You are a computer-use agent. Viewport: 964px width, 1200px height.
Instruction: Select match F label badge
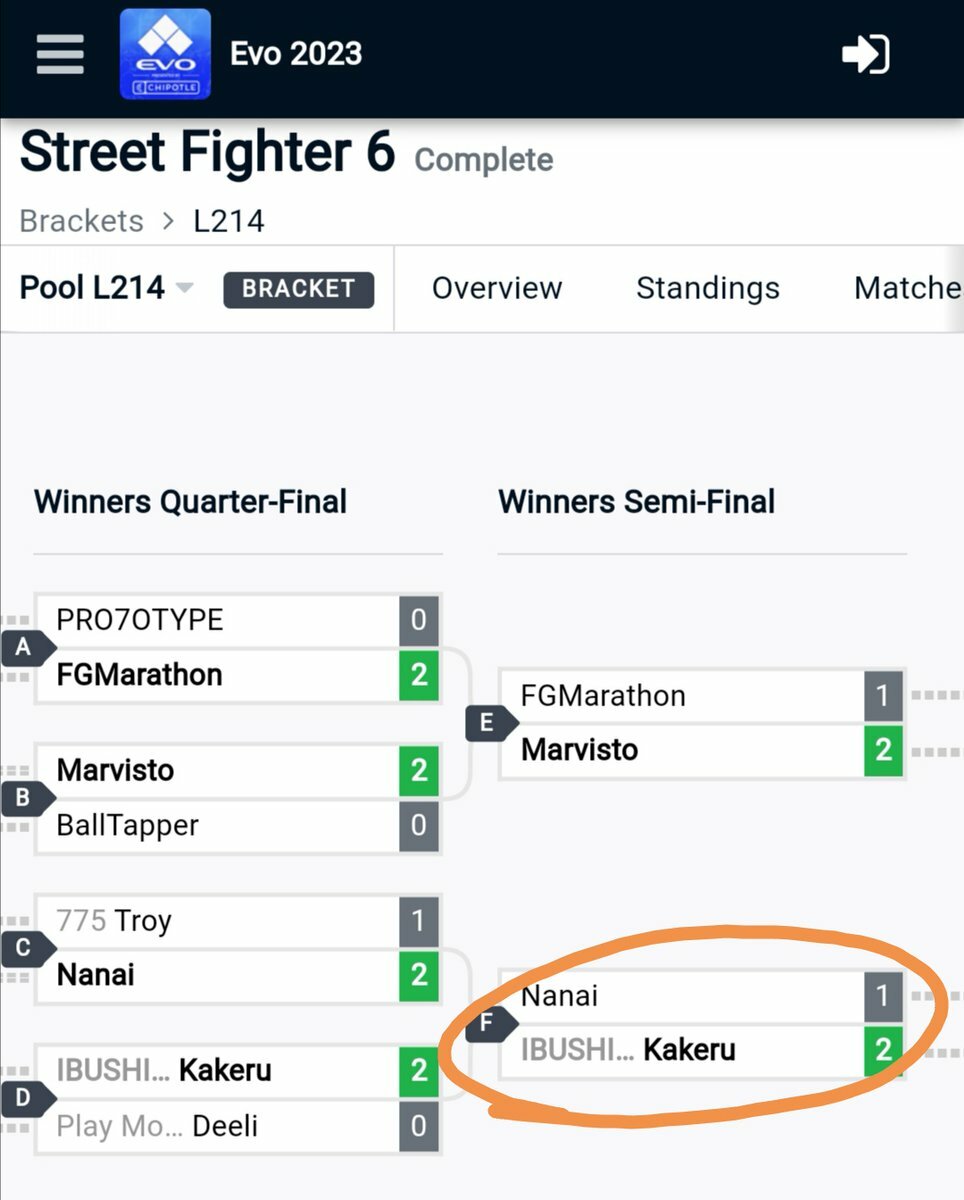click(x=489, y=1024)
